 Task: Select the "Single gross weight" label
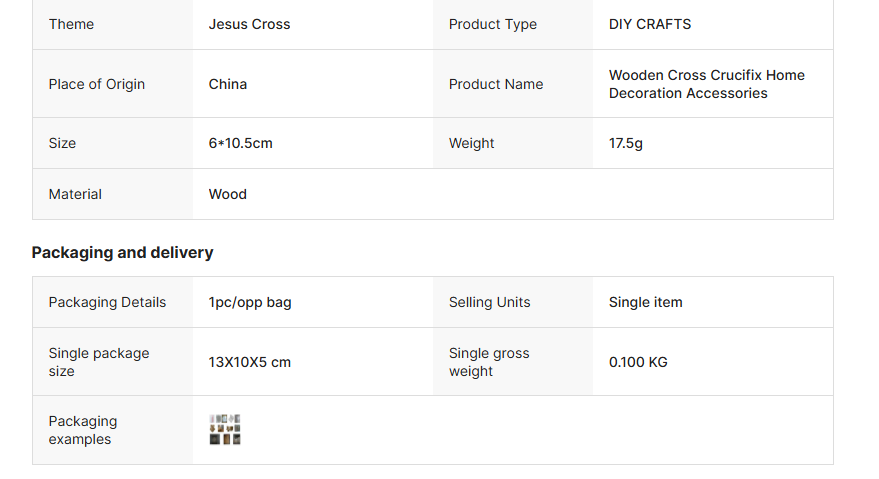click(488, 362)
